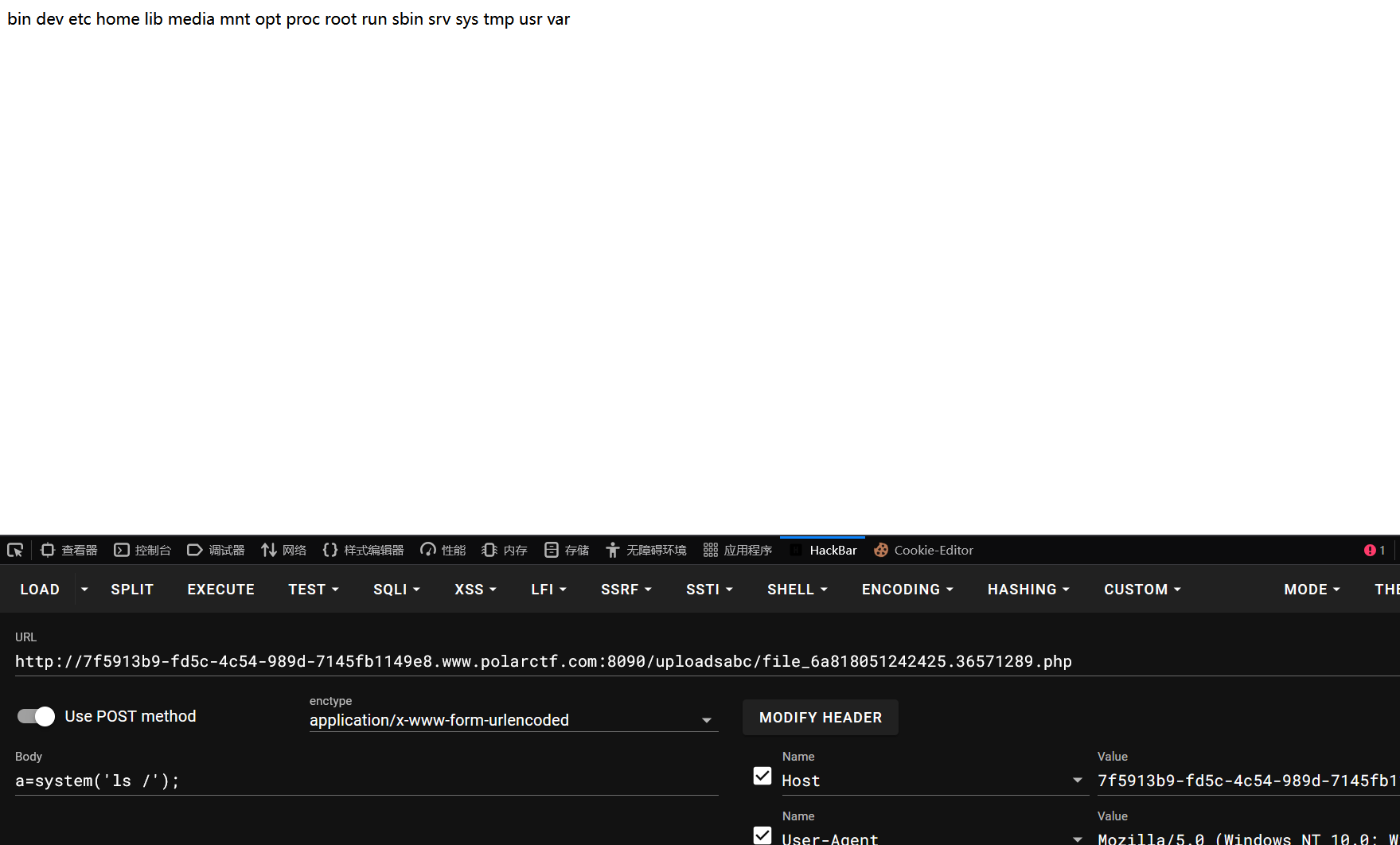Screen dimensions: 1400x845
Task: Switch to the Cookie-Editor tab
Action: [924, 550]
